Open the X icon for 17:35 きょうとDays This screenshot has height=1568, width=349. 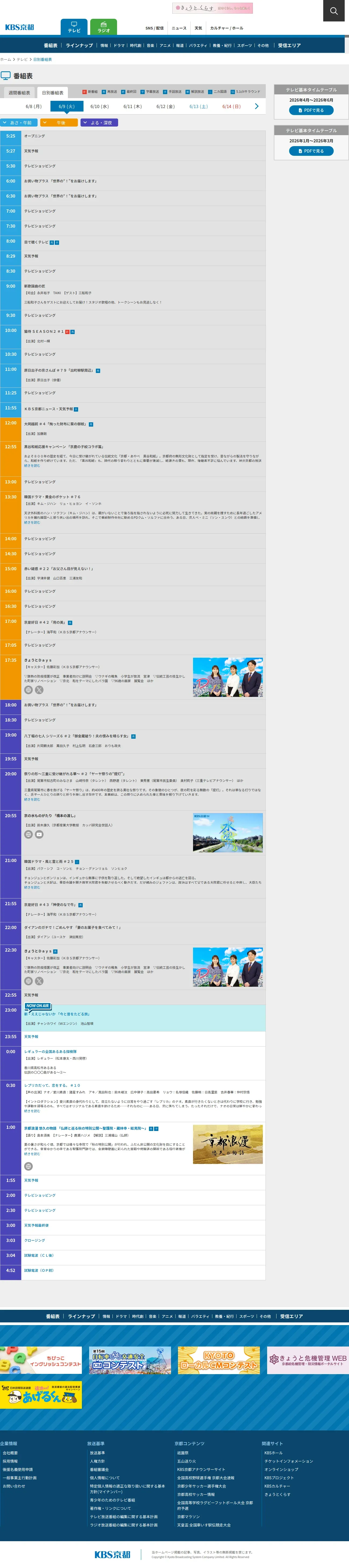[39, 690]
